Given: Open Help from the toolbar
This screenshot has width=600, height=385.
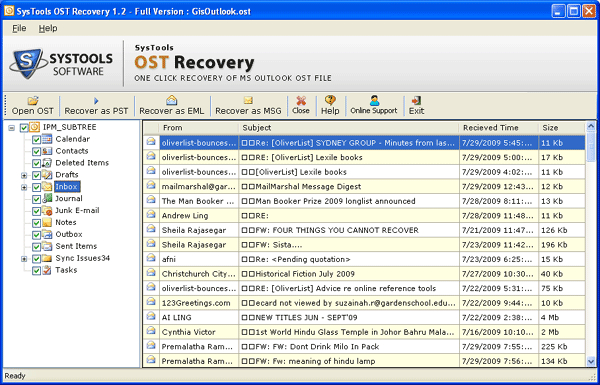Looking at the screenshot, I should [x=330, y=100].
